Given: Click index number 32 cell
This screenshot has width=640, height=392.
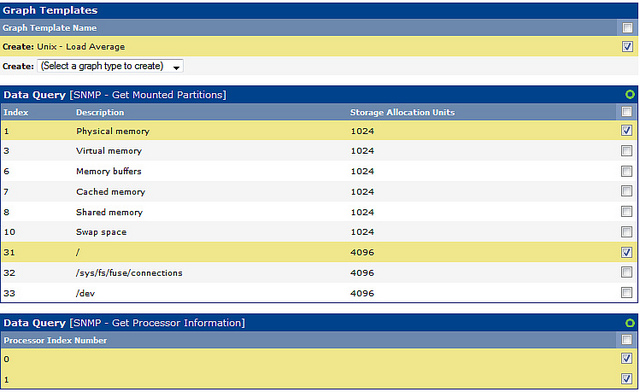Looking at the screenshot, I should [9, 273].
